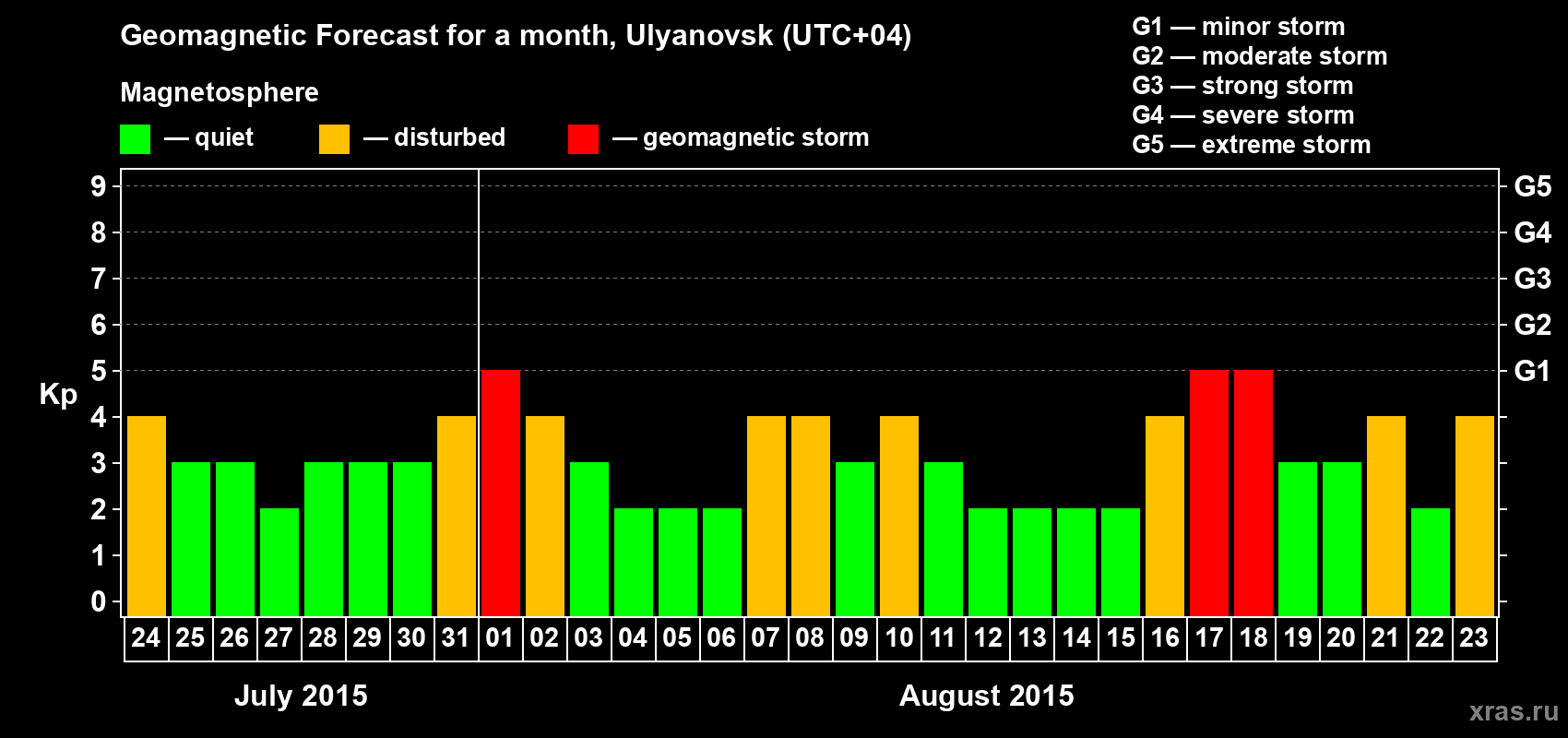The height and width of the screenshot is (738, 1568).
Task: Click date label 29 on the axis
Action: coord(367,637)
